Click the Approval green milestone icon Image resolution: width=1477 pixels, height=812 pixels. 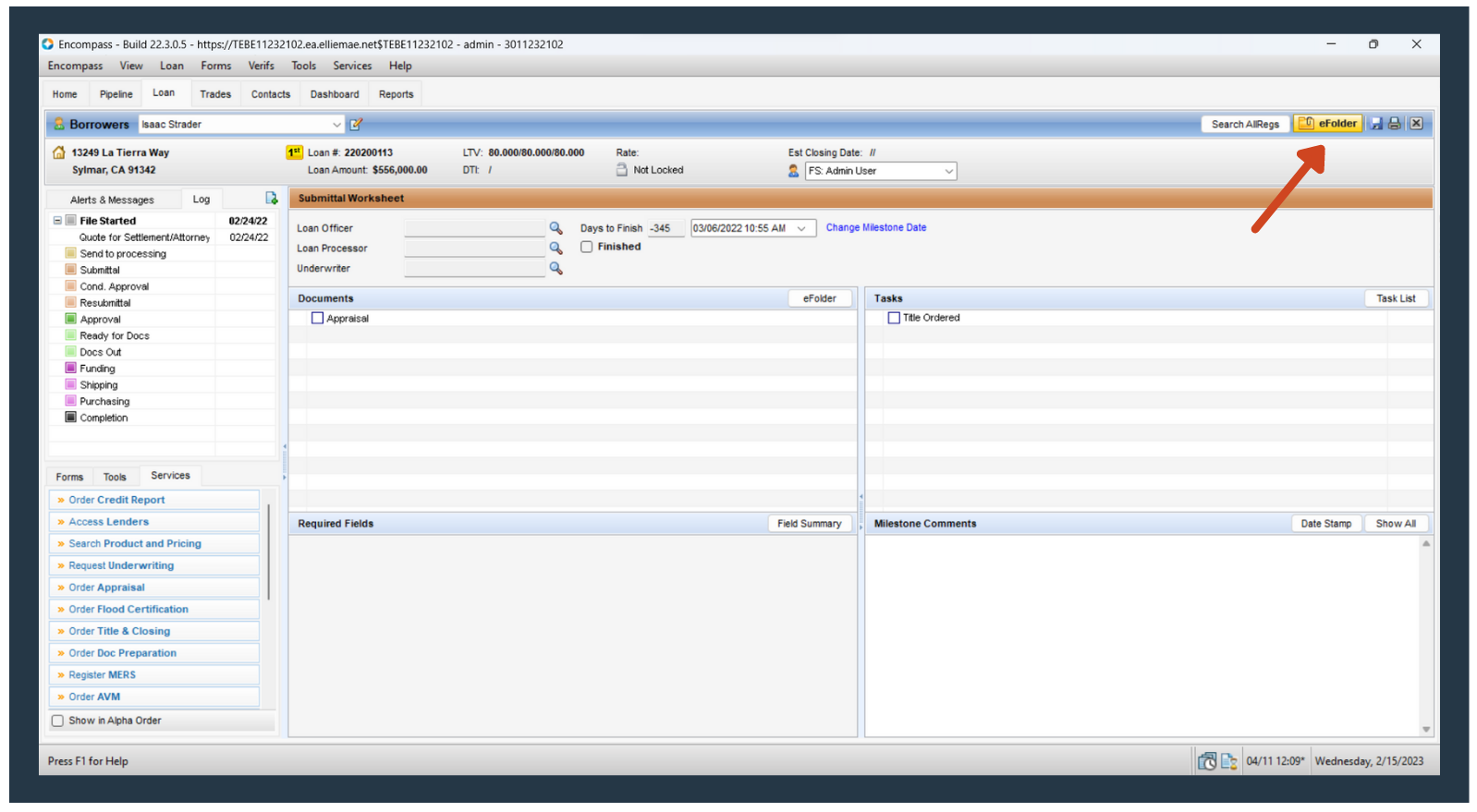tap(71, 319)
